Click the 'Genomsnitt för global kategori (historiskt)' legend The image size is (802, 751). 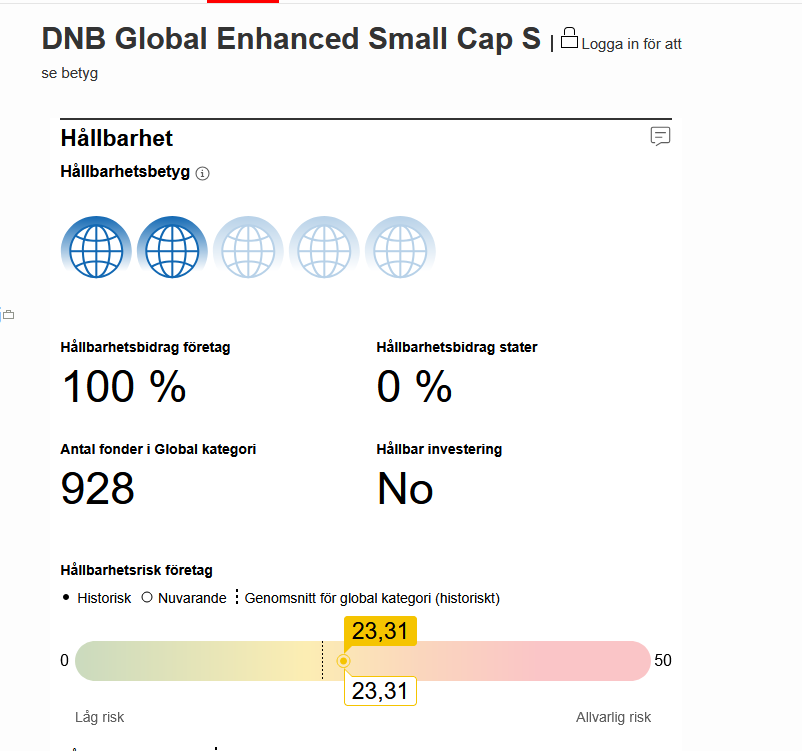click(367, 598)
